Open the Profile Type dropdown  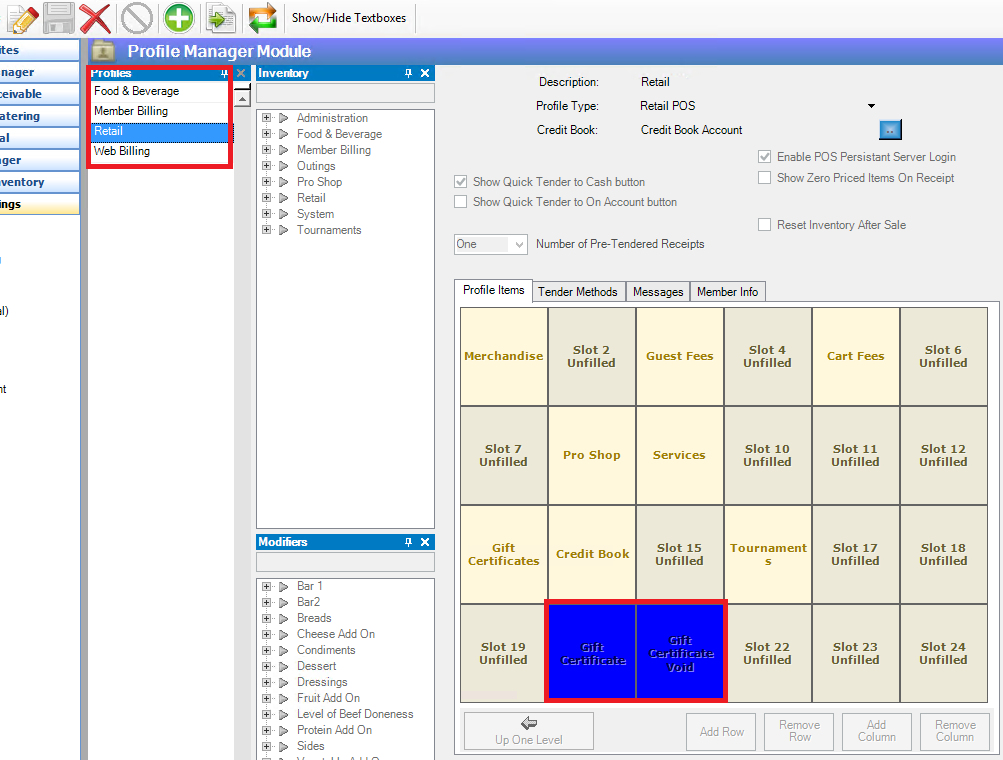pyautogui.click(x=871, y=106)
